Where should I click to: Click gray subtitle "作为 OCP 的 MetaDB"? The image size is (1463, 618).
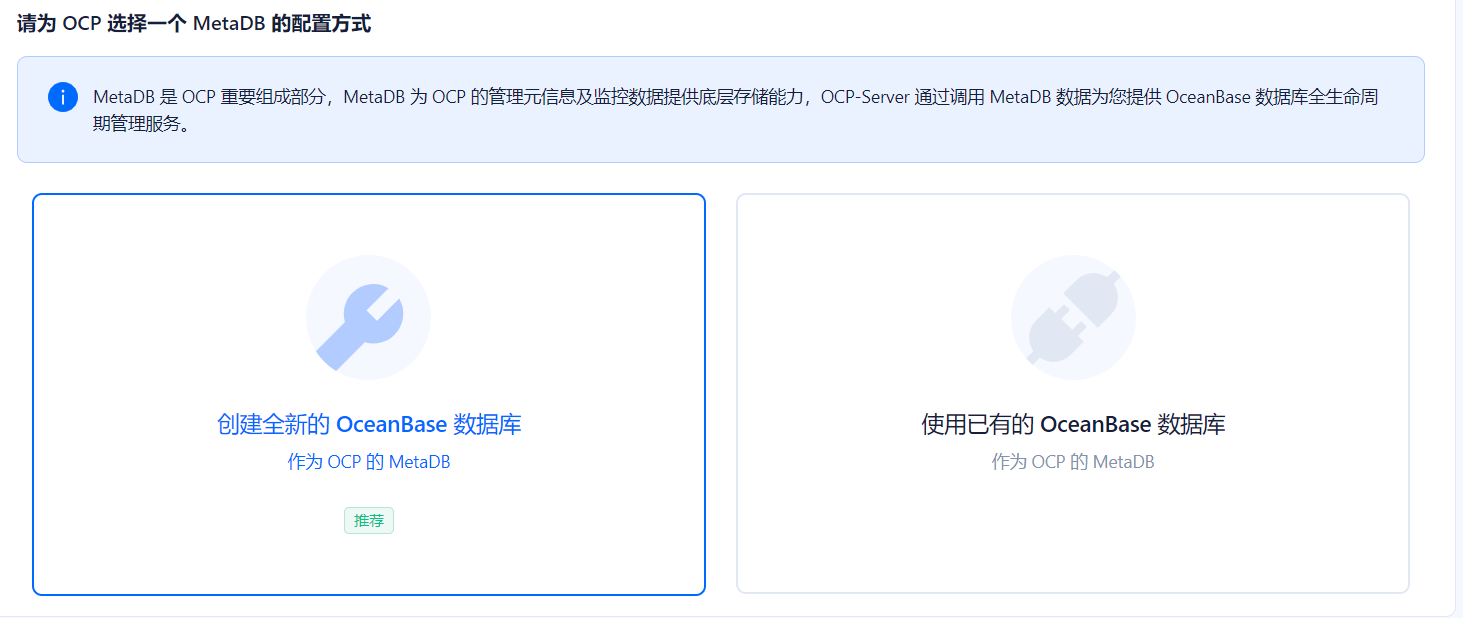tap(1073, 462)
